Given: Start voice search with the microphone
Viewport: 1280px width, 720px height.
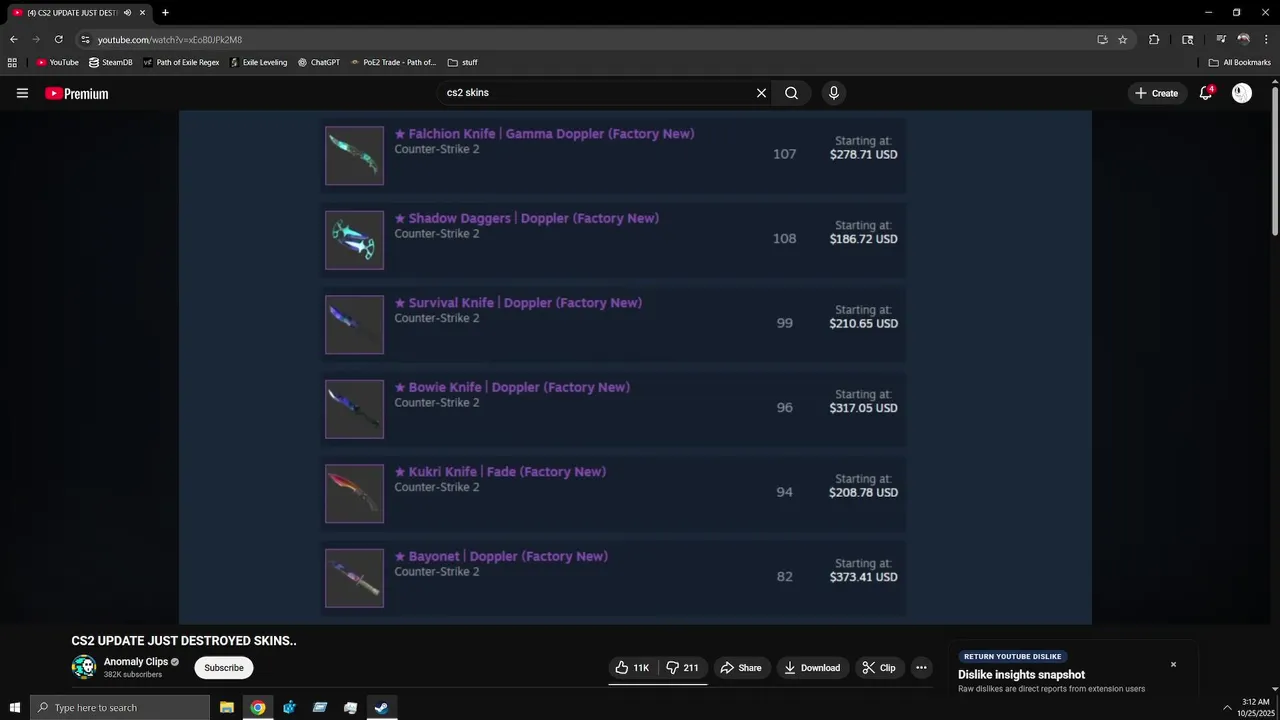Looking at the screenshot, I should [x=834, y=93].
